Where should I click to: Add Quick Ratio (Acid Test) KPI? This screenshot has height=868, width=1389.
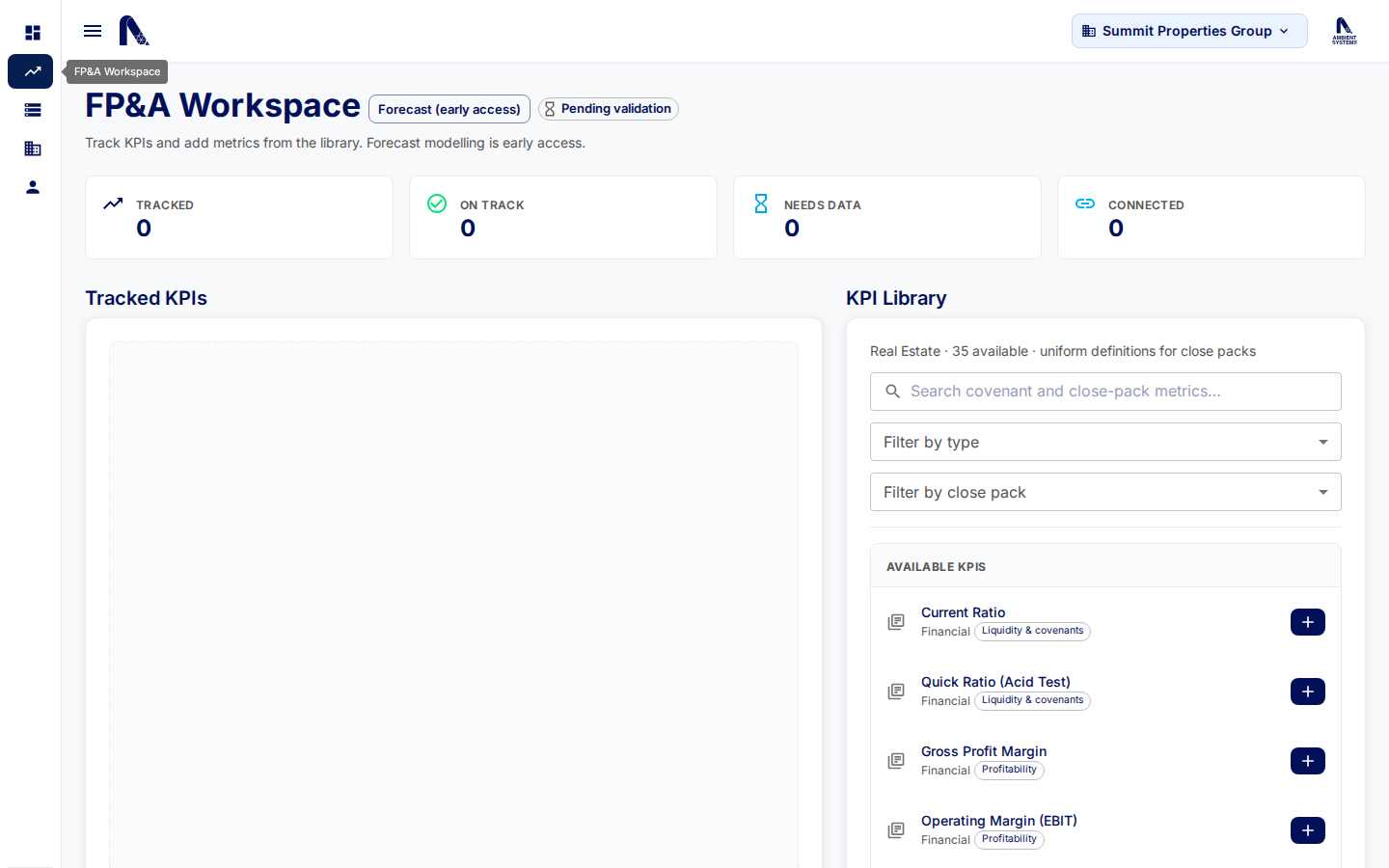(x=1308, y=692)
